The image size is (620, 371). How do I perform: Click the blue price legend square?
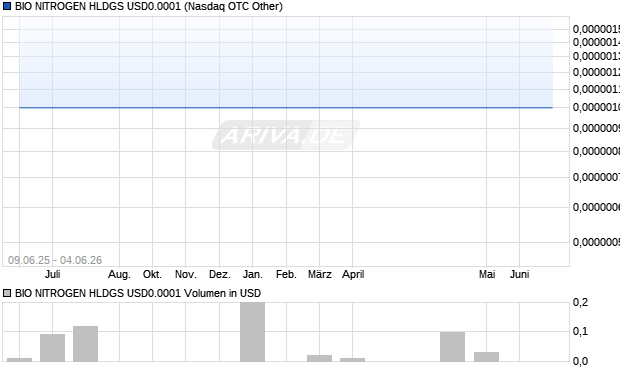(x=7, y=6)
